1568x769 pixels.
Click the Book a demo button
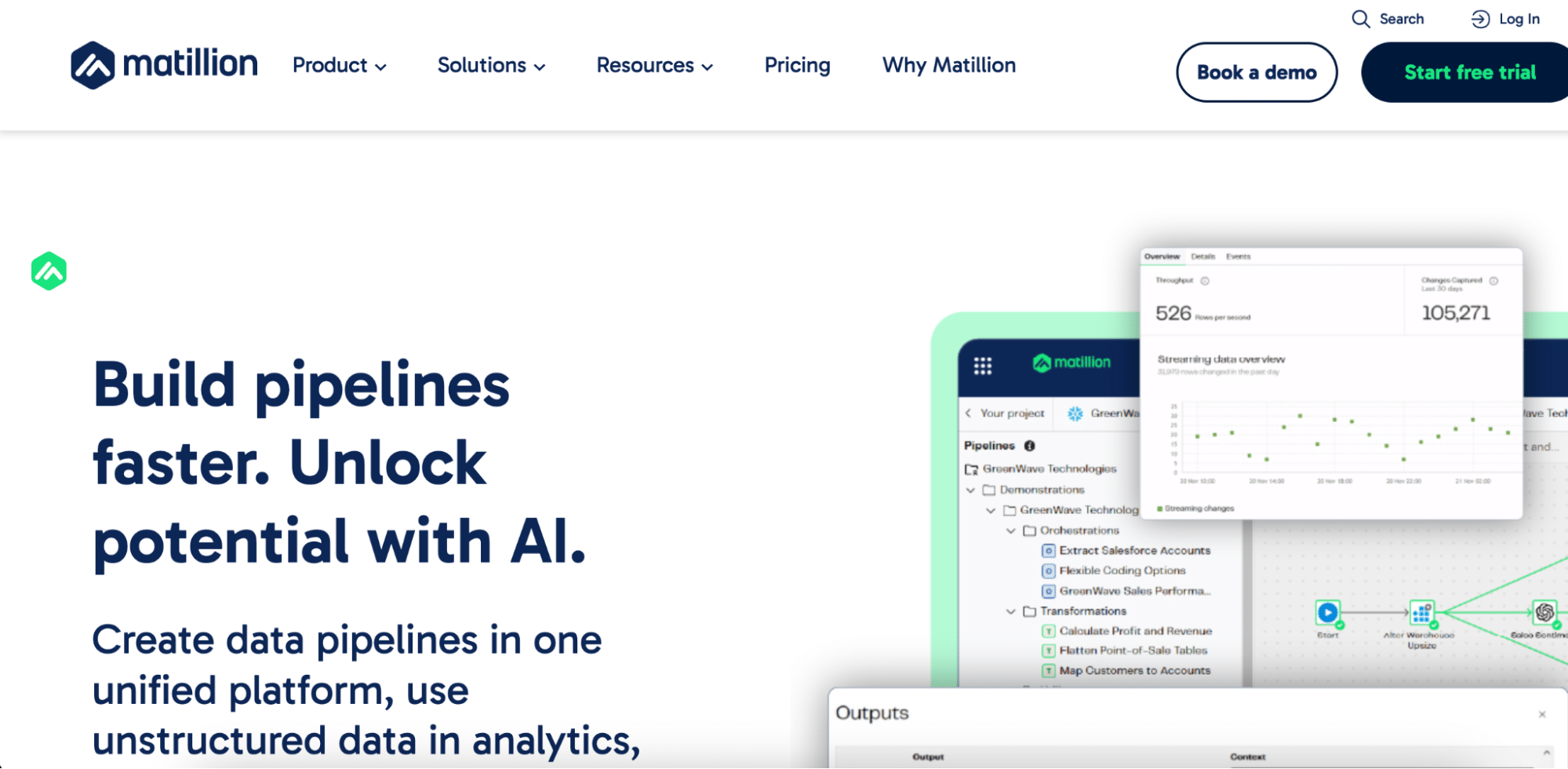coord(1257,72)
